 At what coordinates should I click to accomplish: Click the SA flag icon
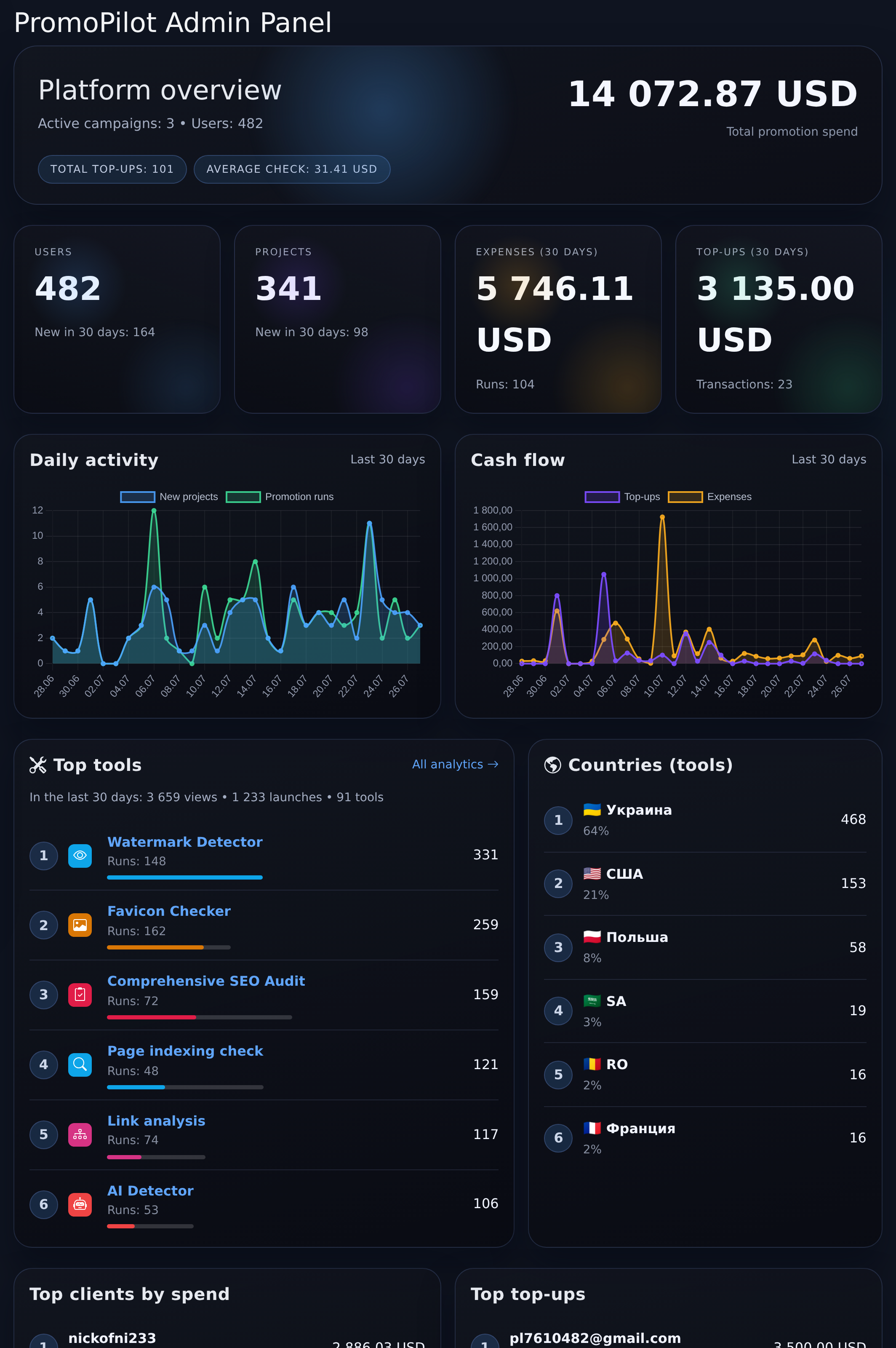pos(592,1001)
